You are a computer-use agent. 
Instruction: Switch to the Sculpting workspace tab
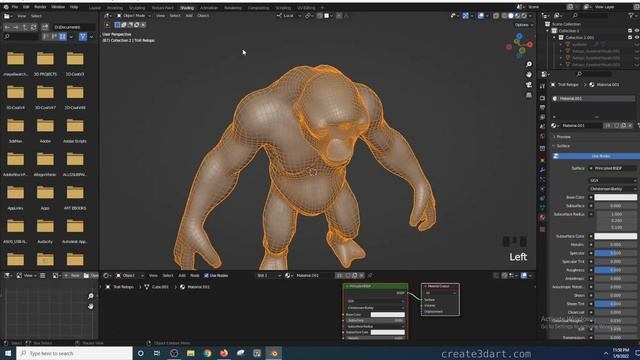(137, 8)
